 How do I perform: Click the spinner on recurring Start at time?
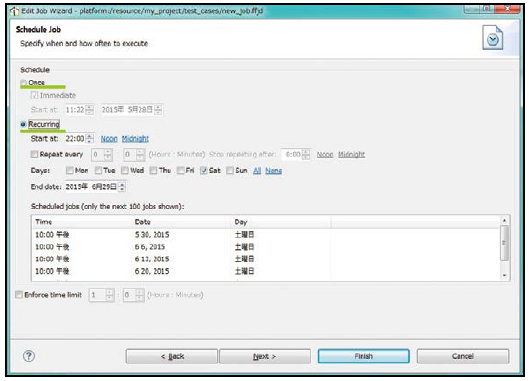[x=90, y=139]
